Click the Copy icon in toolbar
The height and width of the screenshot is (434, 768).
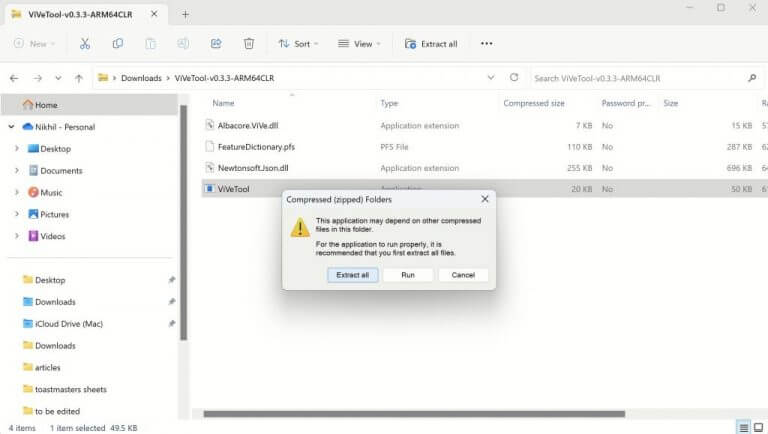tap(118, 44)
